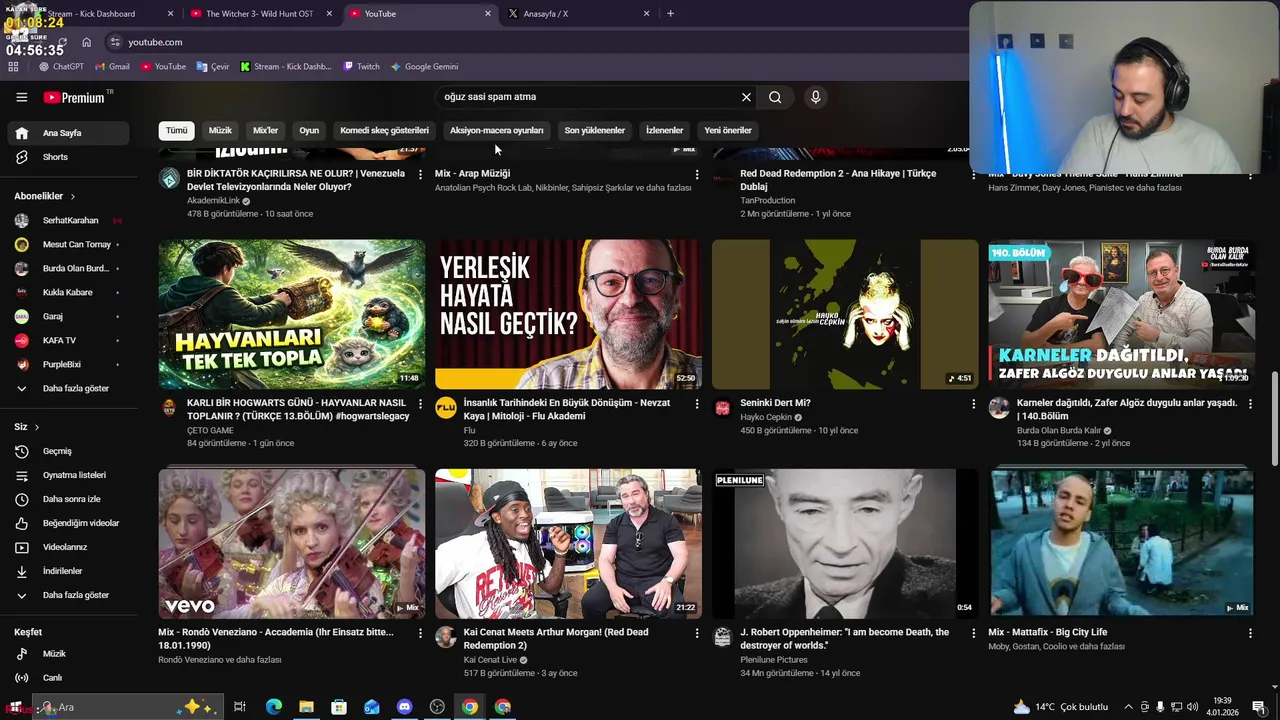1280x720 pixels.
Task: Open options for Nevzat Kaya video
Action: tap(697, 404)
